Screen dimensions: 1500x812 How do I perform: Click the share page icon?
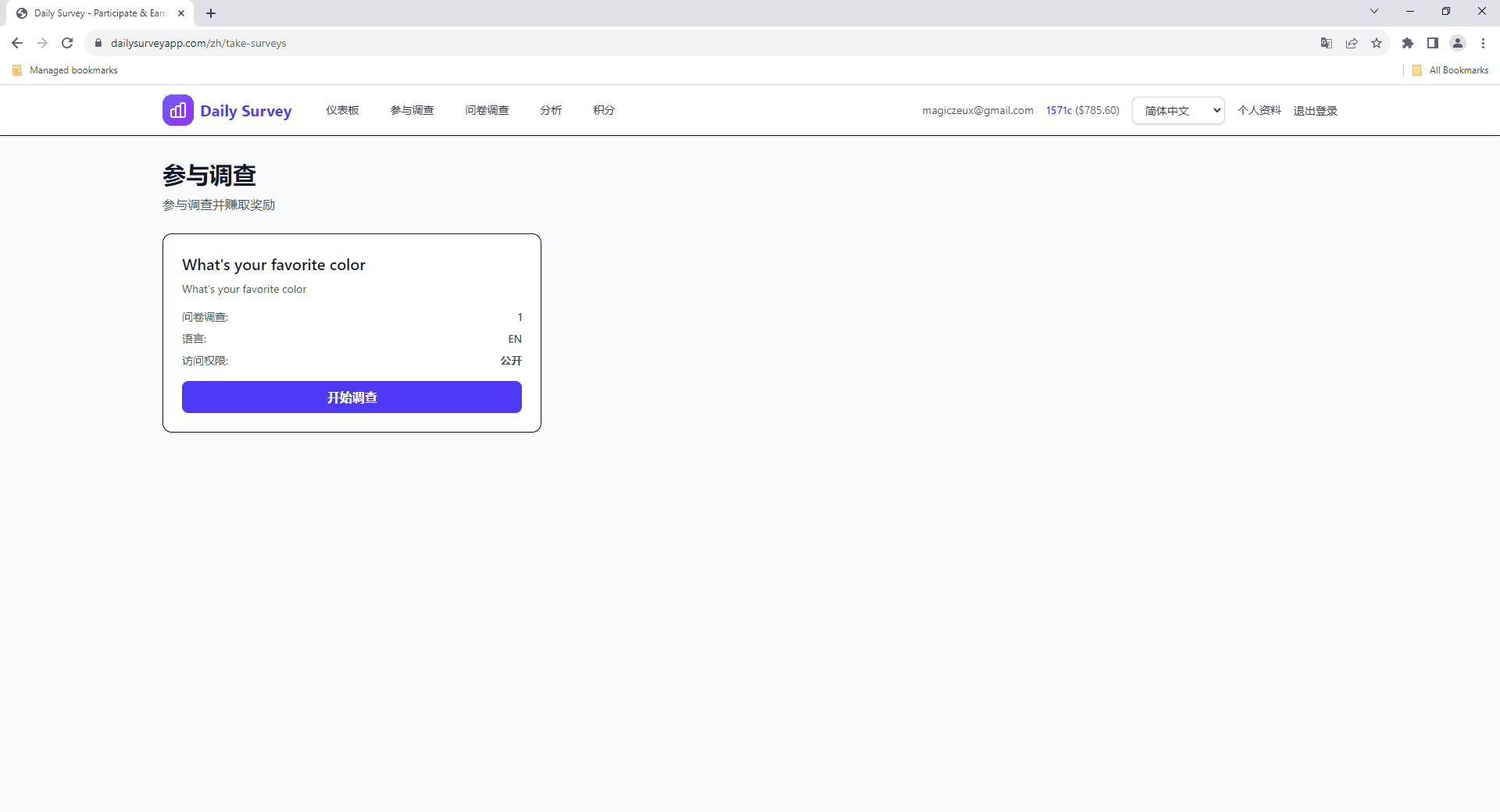[x=1352, y=43]
